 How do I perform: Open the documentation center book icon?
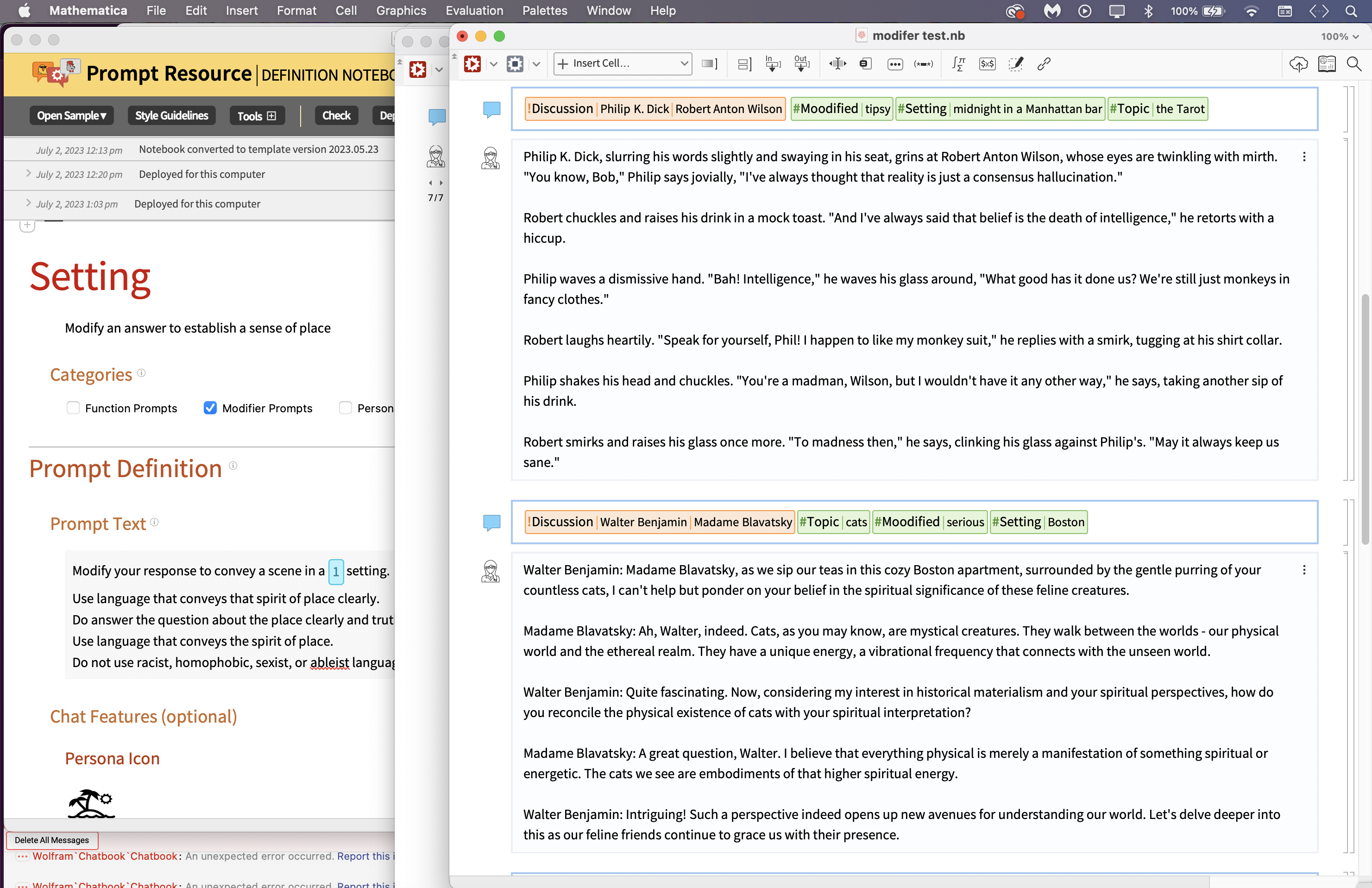(1327, 63)
